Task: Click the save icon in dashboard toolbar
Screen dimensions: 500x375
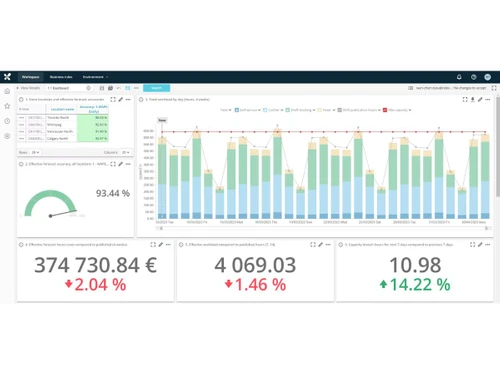Action: tap(102, 88)
